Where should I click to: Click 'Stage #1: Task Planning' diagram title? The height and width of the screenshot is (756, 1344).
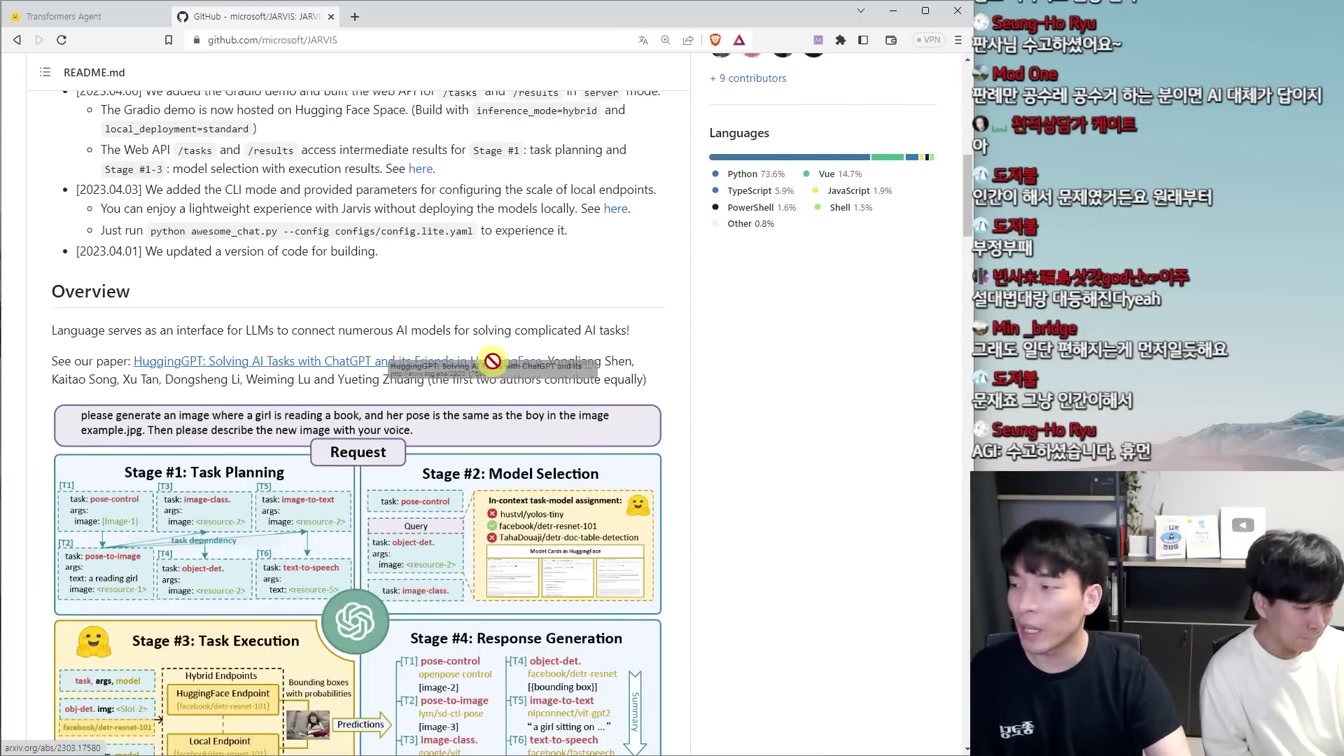(x=204, y=472)
